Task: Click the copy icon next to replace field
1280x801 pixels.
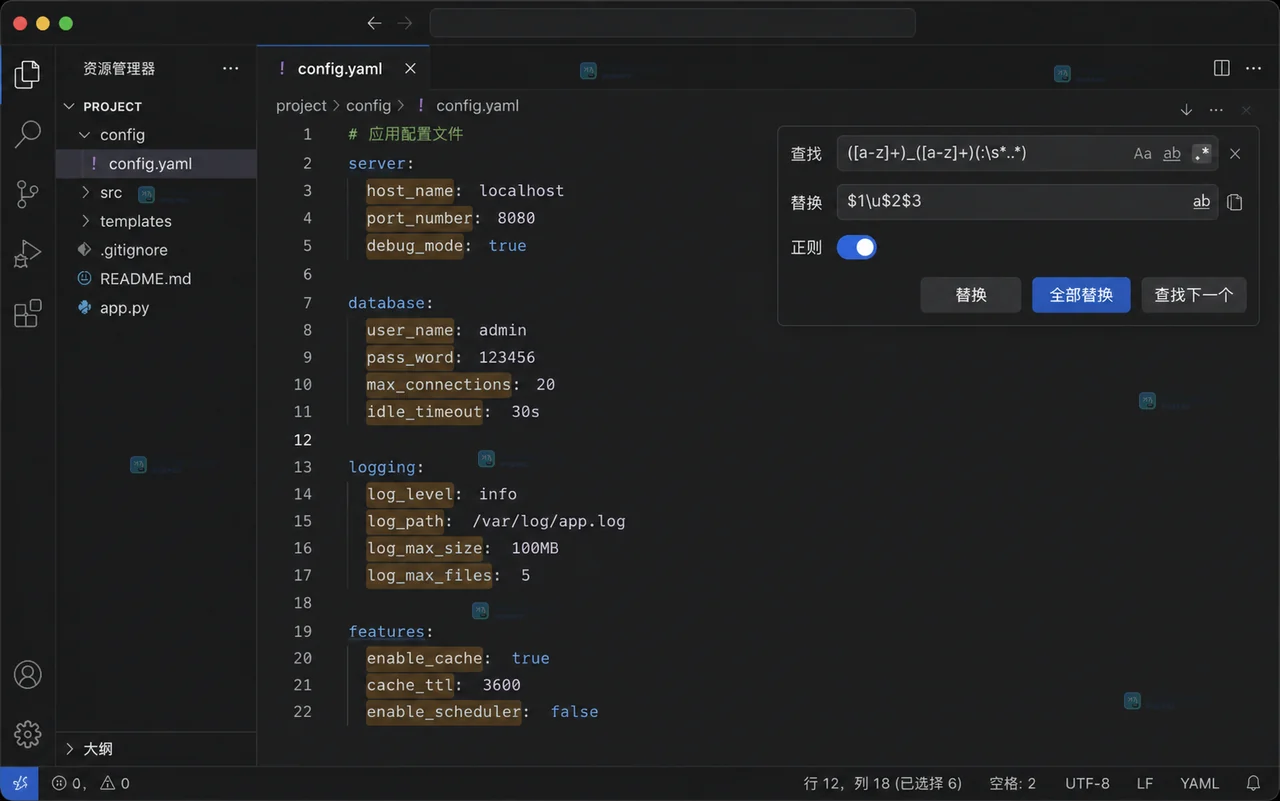Action: (1235, 202)
